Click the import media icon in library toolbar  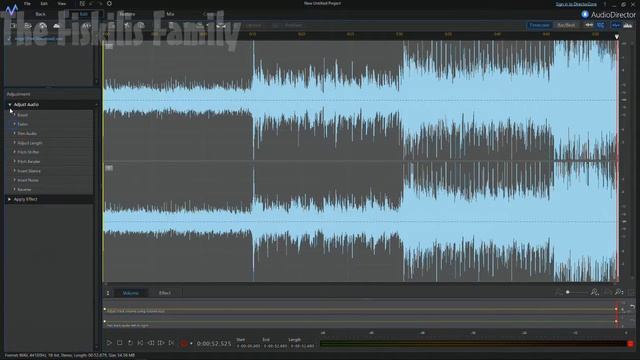pos(13,26)
